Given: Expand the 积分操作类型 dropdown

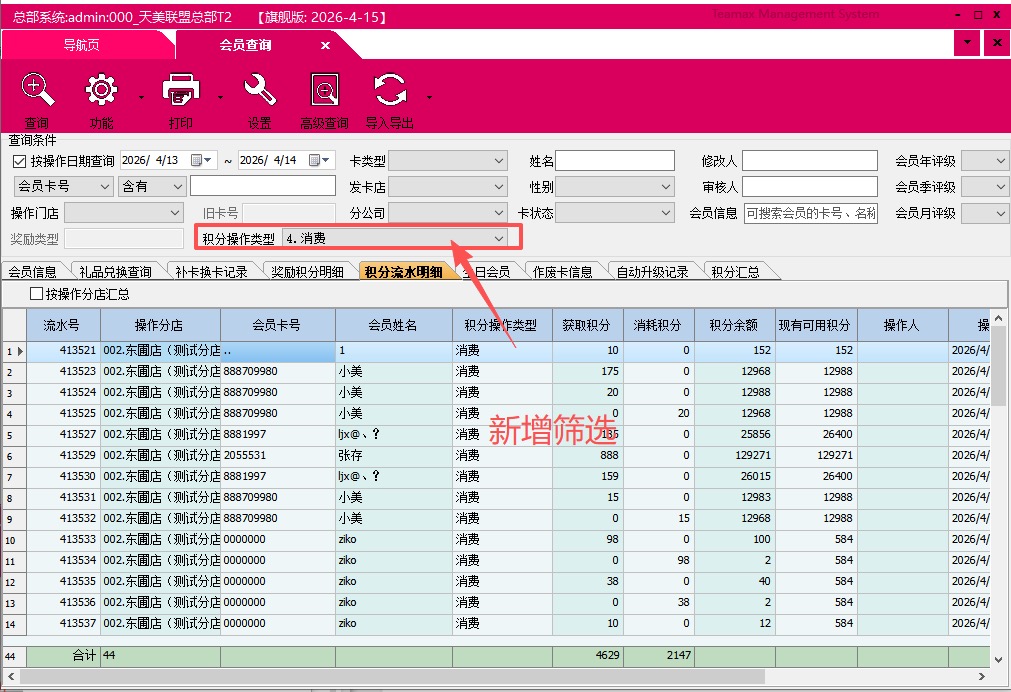Looking at the screenshot, I should (498, 239).
